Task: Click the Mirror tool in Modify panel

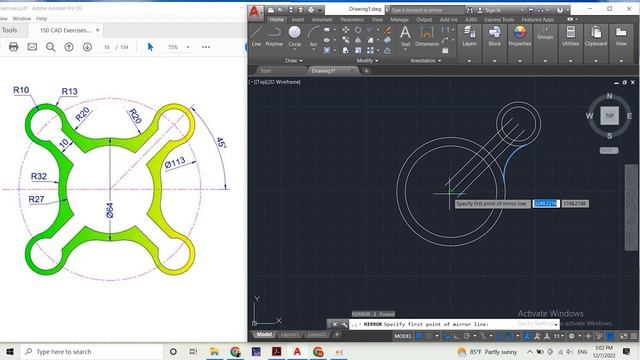Action: coord(358,40)
